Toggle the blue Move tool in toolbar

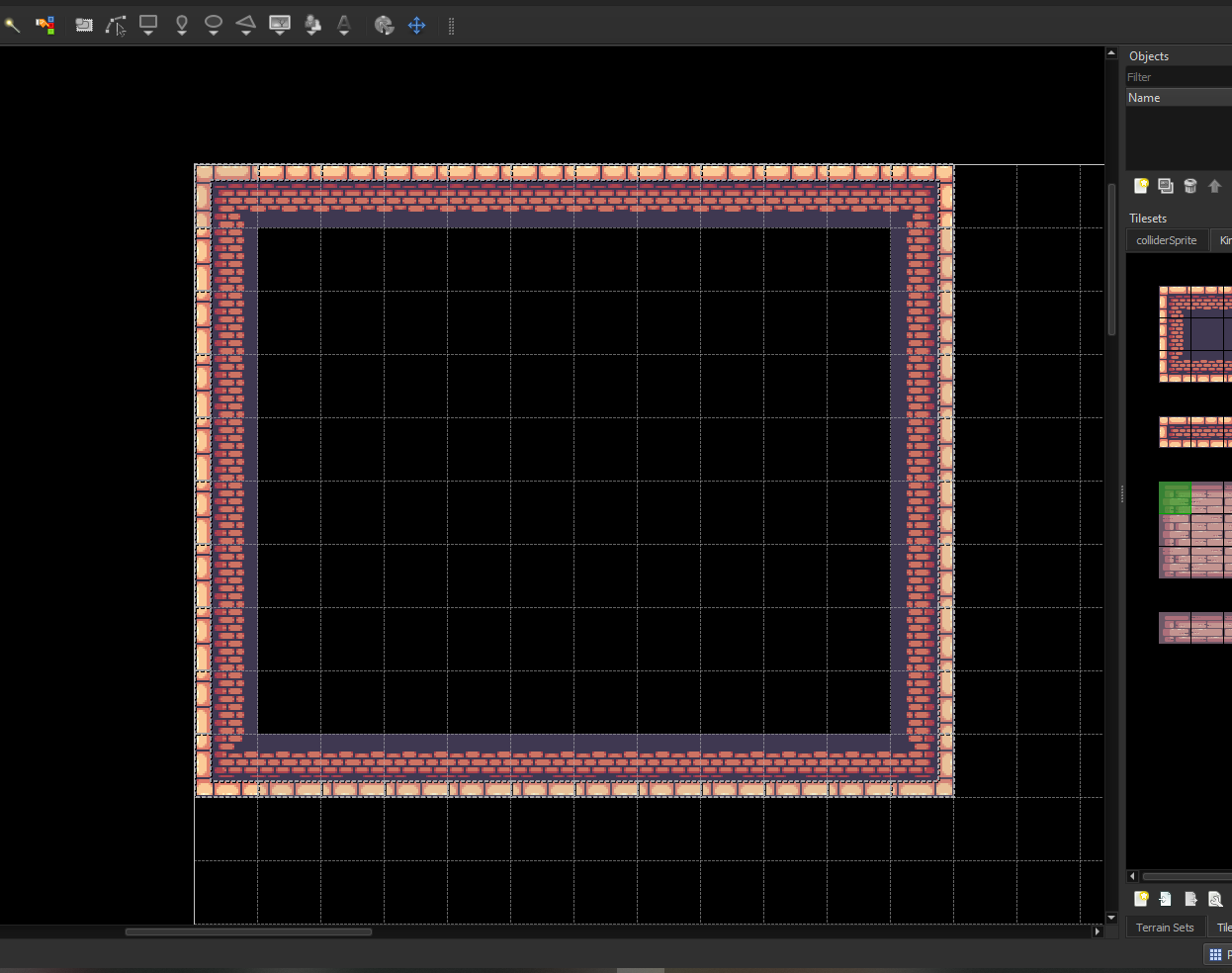[x=416, y=26]
